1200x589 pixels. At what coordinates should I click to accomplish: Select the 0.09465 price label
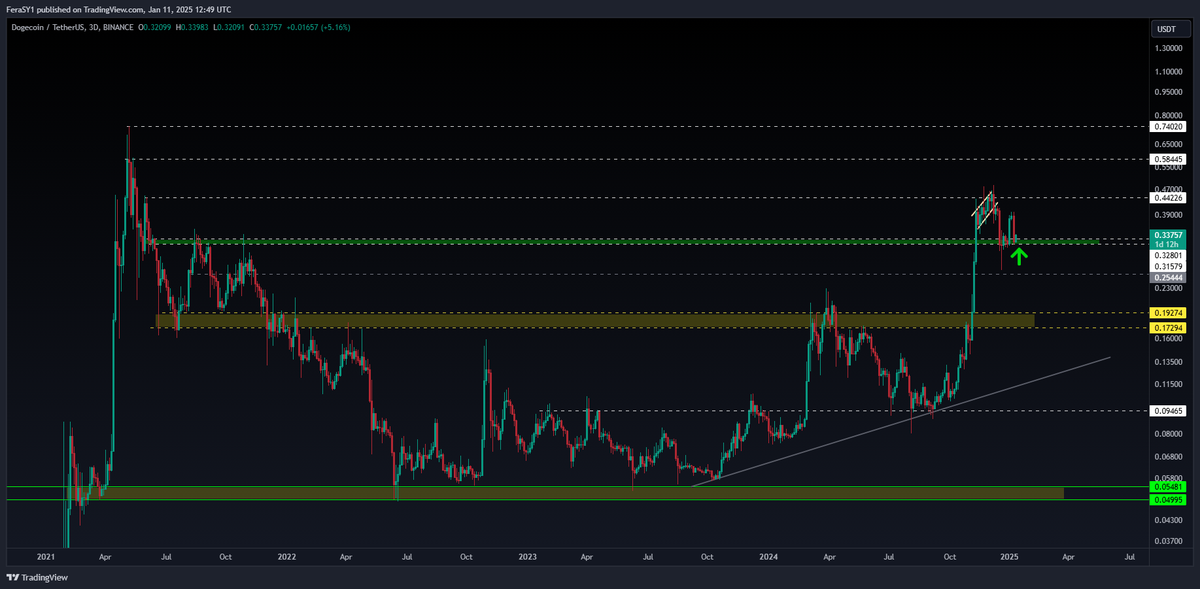coord(1169,410)
